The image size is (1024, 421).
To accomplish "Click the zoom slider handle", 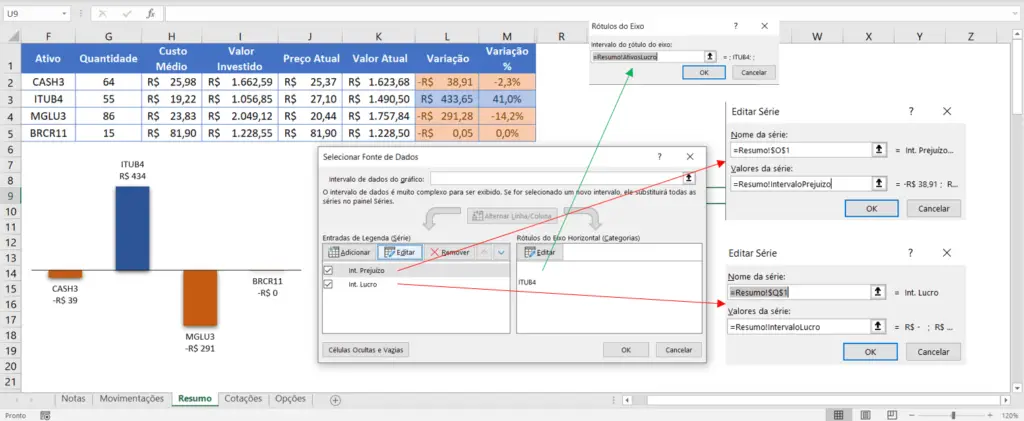I will 954,415.
